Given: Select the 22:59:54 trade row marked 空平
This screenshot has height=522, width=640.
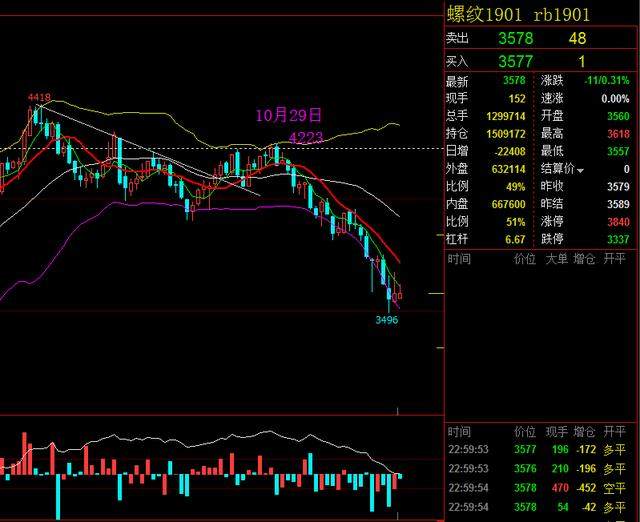Looking at the screenshot, I should click(537, 488).
